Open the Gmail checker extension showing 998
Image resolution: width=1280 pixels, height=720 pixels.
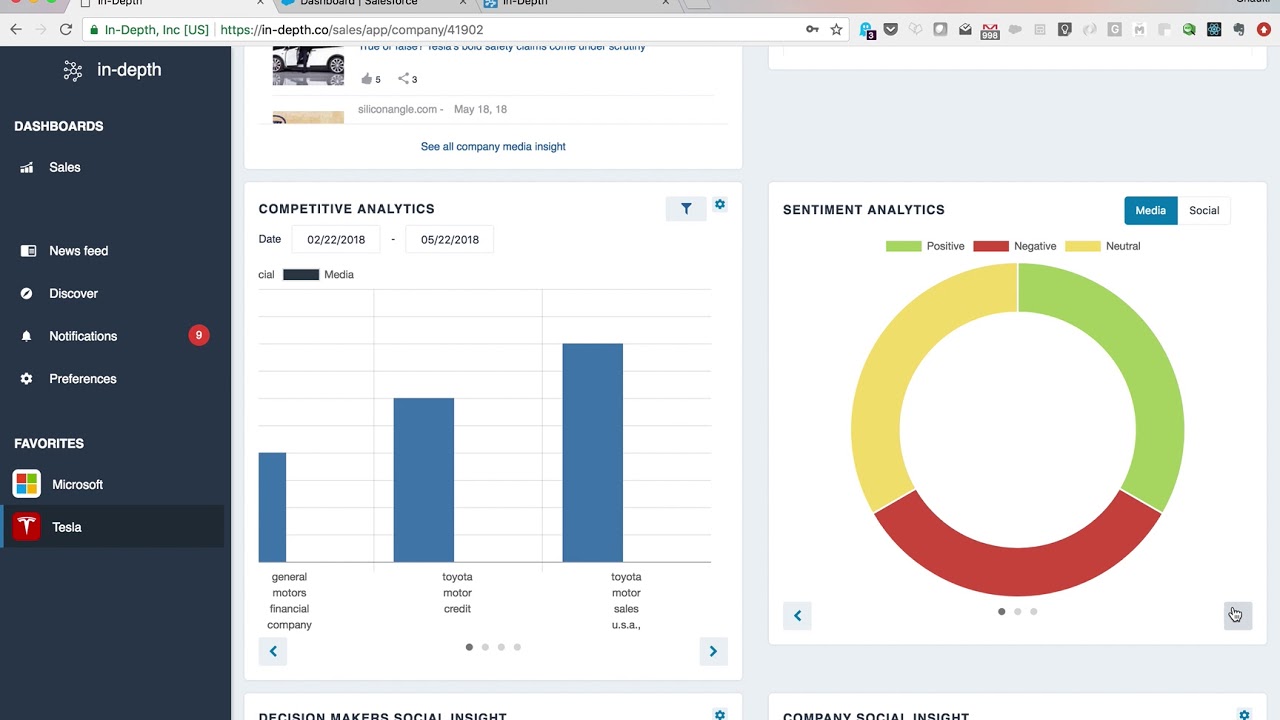pyautogui.click(x=989, y=31)
